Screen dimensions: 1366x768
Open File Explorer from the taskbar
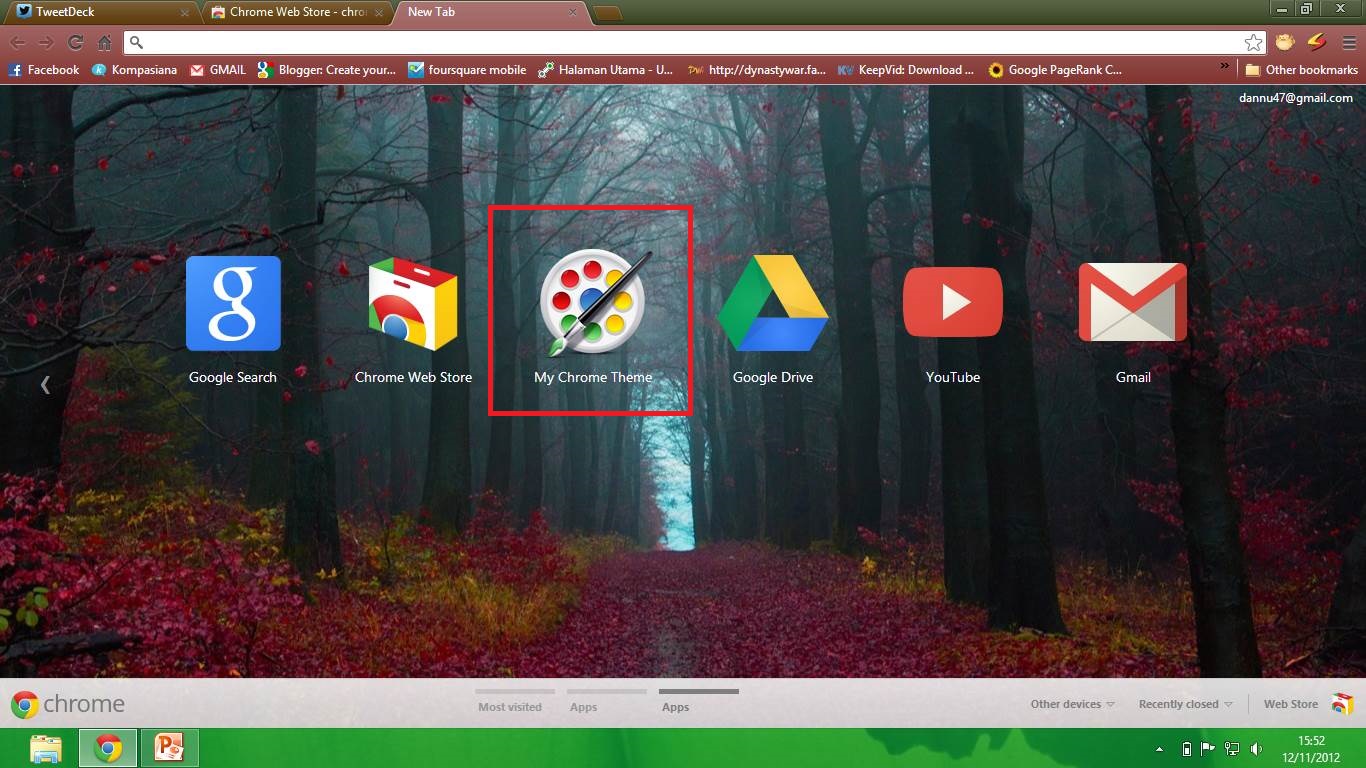pyautogui.click(x=46, y=748)
